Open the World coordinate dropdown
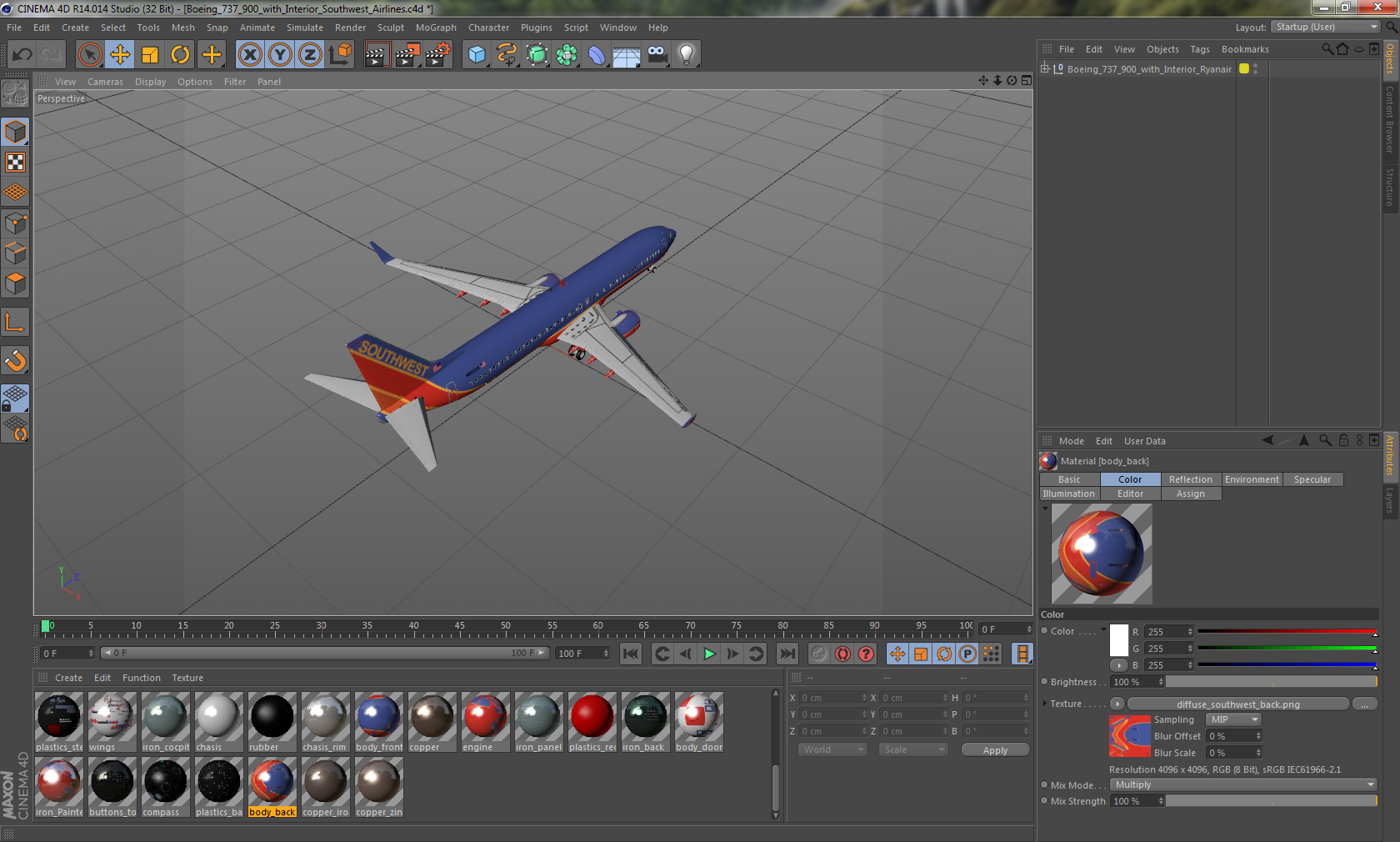This screenshot has width=1400, height=842. [x=833, y=749]
